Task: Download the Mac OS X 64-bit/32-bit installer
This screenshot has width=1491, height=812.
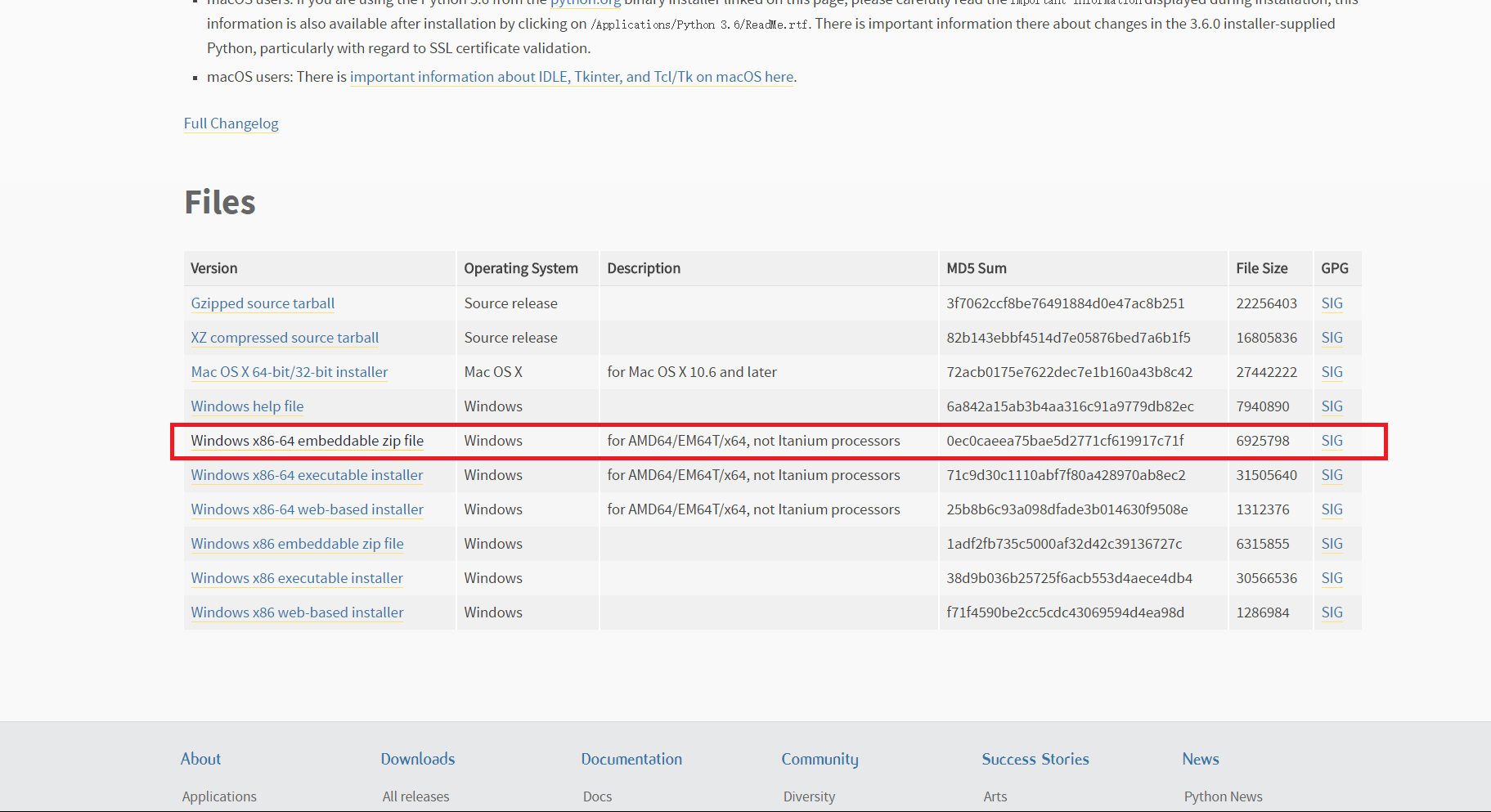Action: coord(290,372)
